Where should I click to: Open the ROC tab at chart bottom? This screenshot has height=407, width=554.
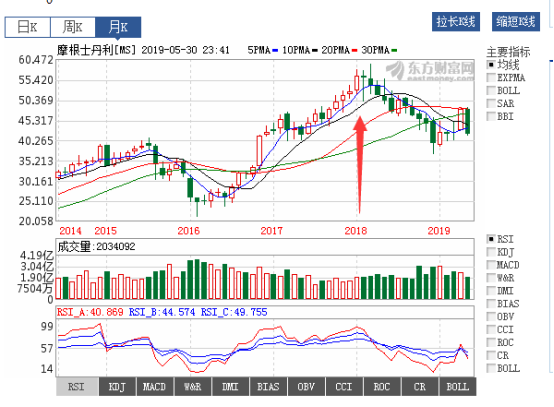[382, 387]
